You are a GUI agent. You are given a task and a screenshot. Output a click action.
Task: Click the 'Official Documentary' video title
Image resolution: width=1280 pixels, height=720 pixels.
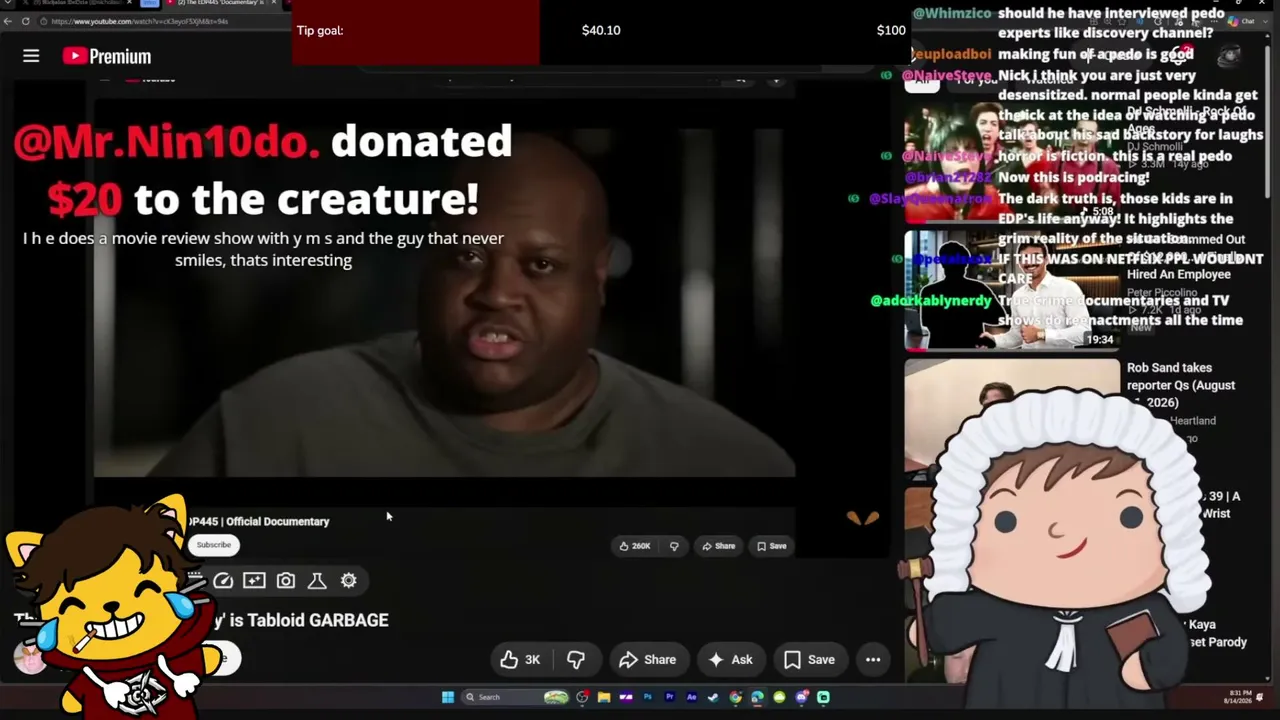[x=259, y=521]
